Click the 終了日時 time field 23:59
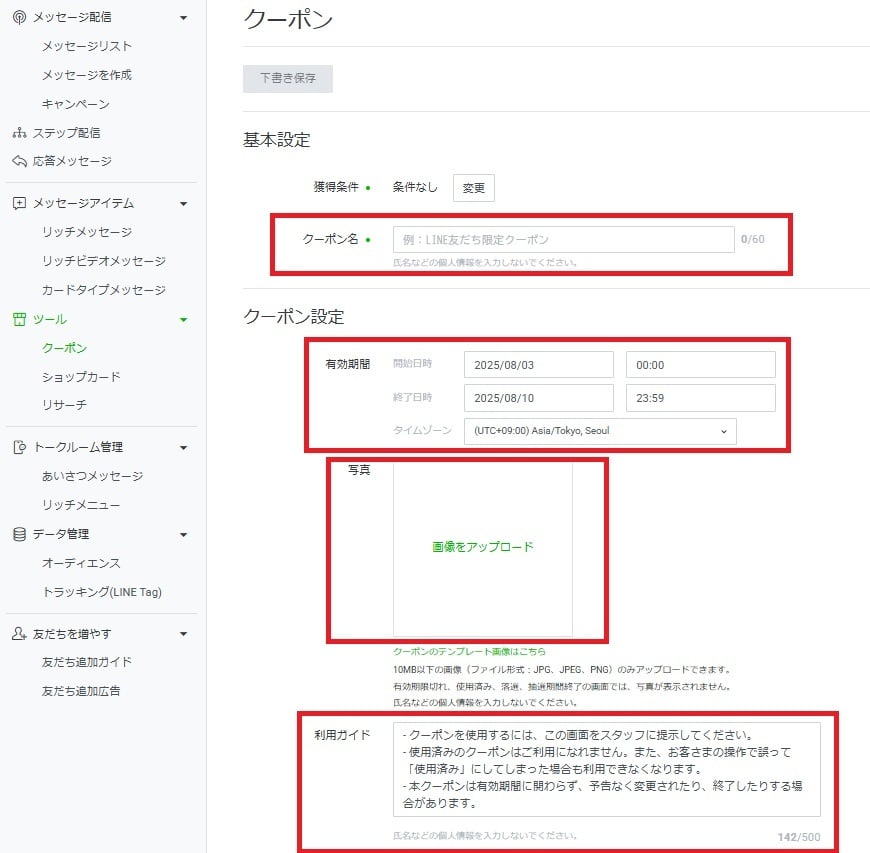870x853 pixels. [x=701, y=398]
